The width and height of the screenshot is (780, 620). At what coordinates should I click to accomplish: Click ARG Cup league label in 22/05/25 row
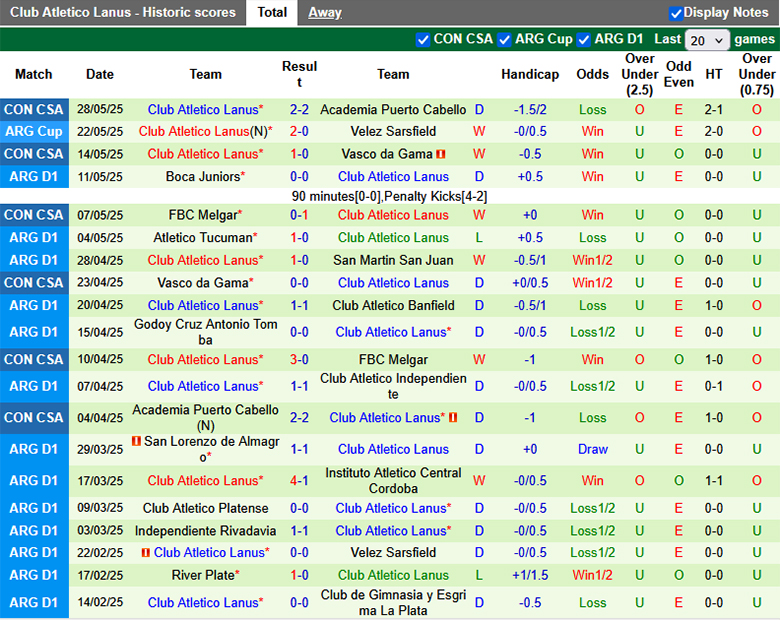click(34, 131)
